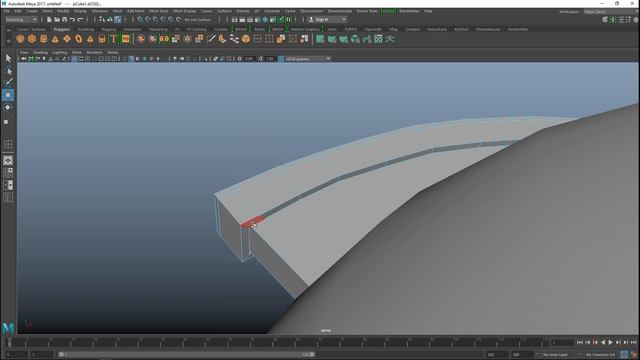This screenshot has width=640, height=360.
Task: Play the animation forward
Action: 611,342
